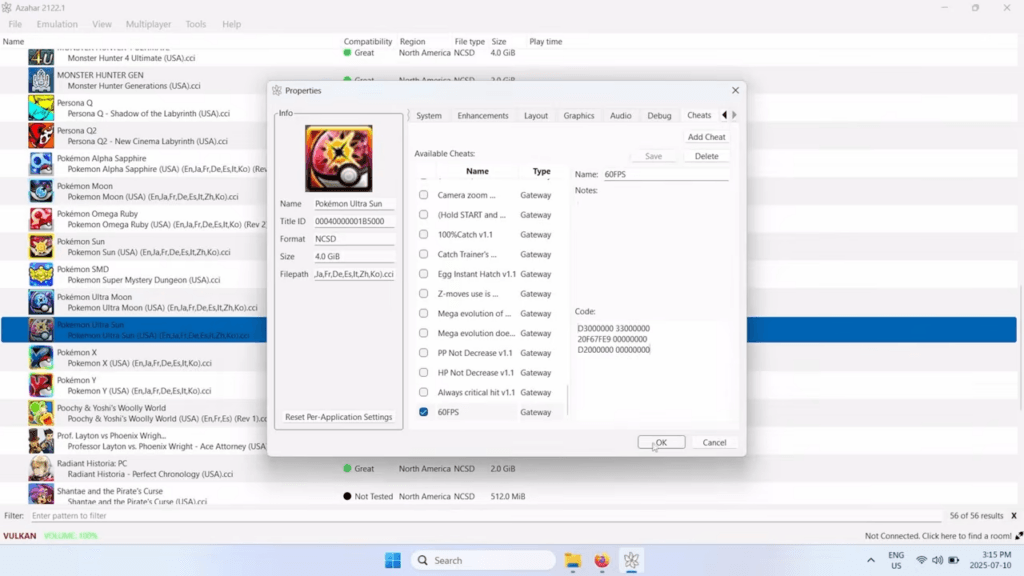Viewport: 1024px width, 576px height.
Task: Click Not Connected find a room link
Action: tap(938, 536)
